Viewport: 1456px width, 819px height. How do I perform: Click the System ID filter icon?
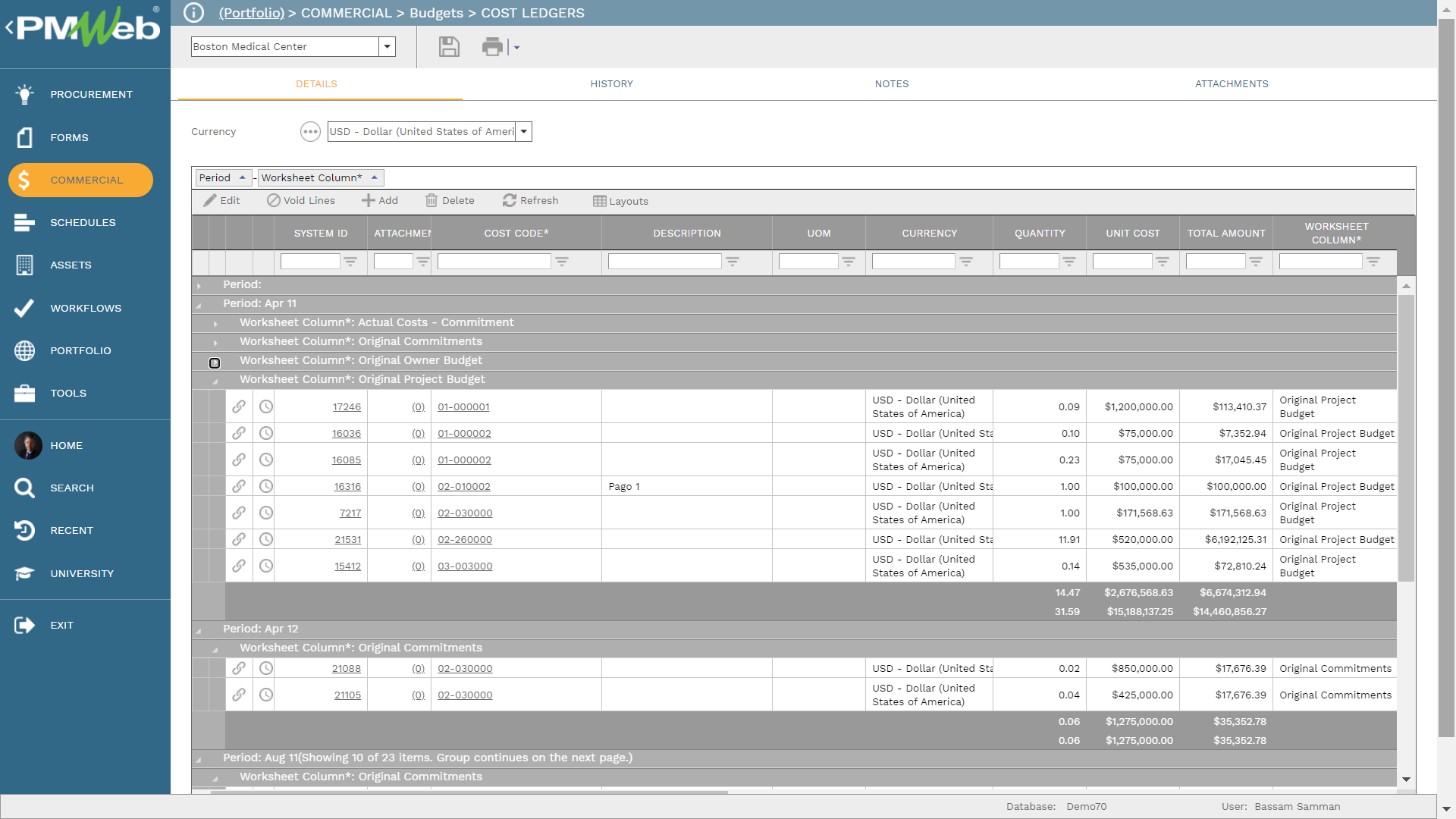coord(350,262)
